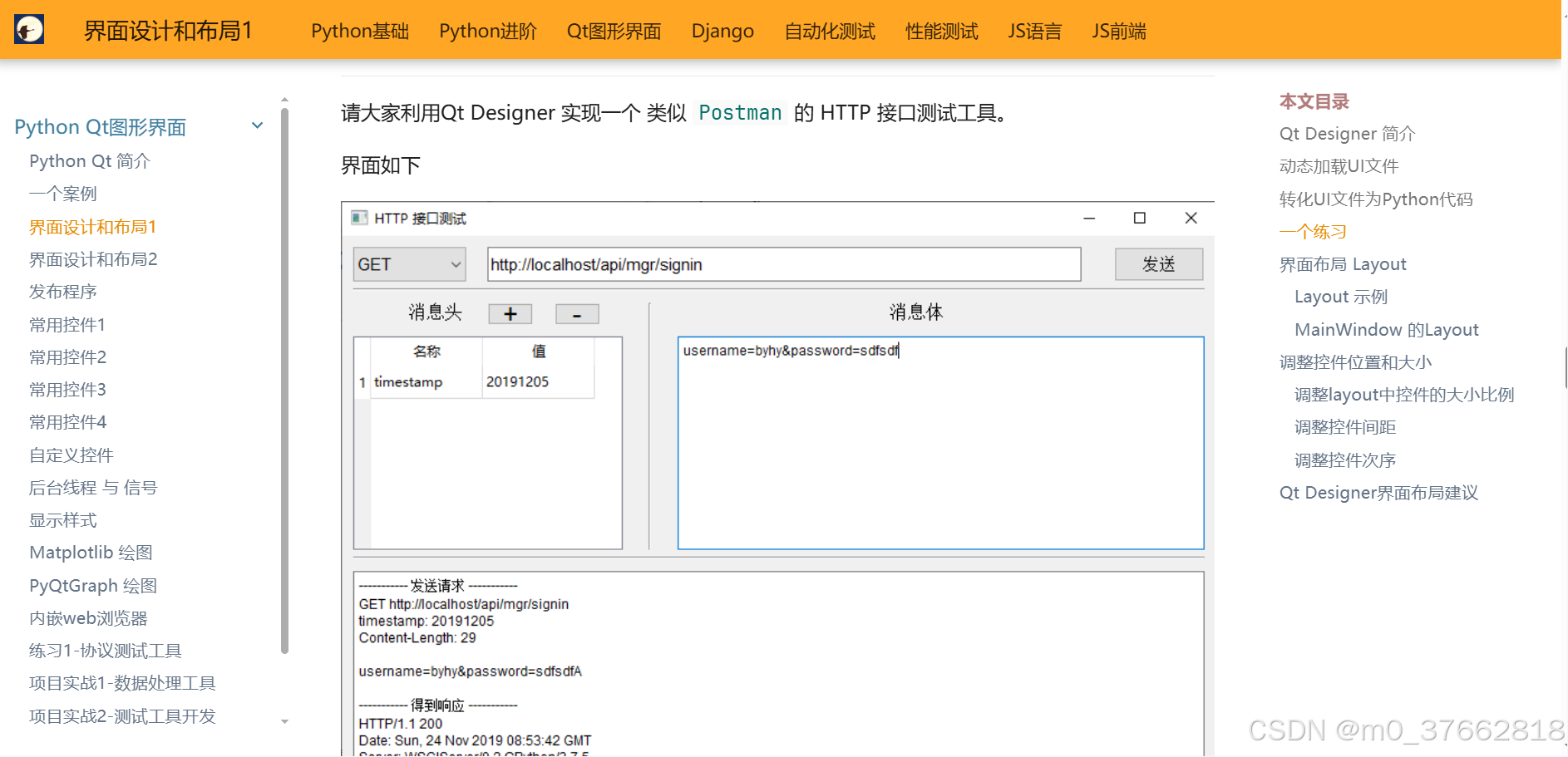Click the HTTP 接口测试 window icon
Image resolution: width=1568 pixels, height=757 pixels.
(x=359, y=218)
